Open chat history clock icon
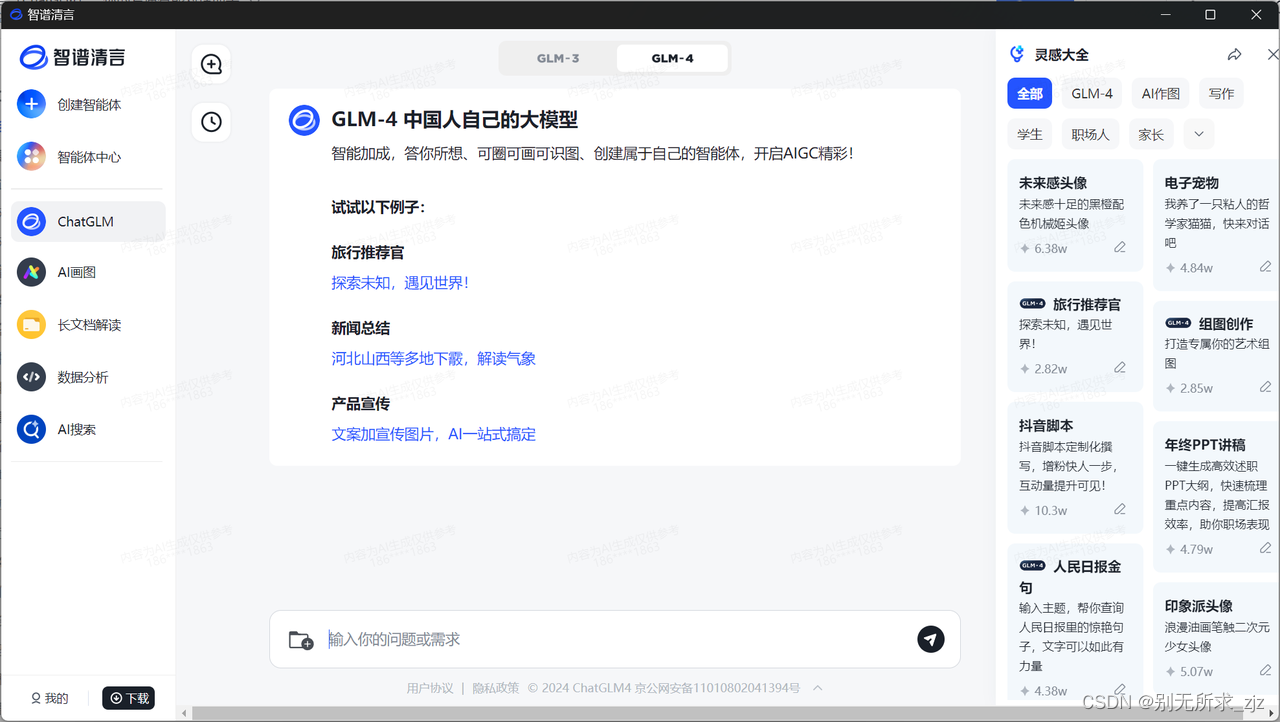 click(x=211, y=122)
